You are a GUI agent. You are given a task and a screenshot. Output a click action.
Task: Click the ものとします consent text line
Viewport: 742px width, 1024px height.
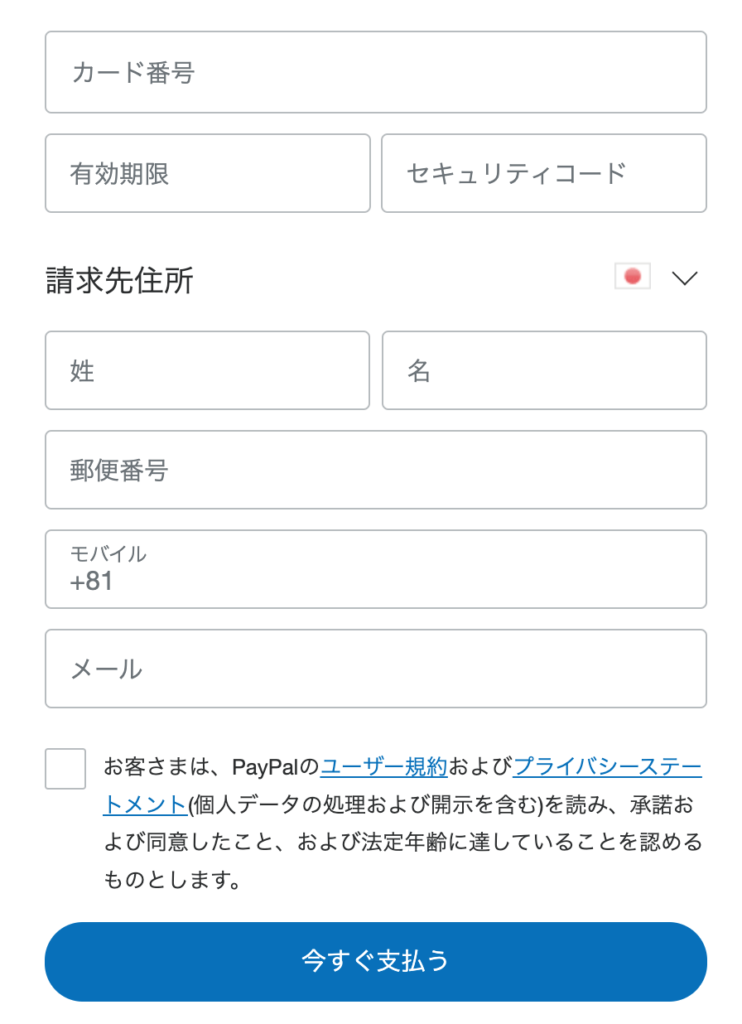172,880
